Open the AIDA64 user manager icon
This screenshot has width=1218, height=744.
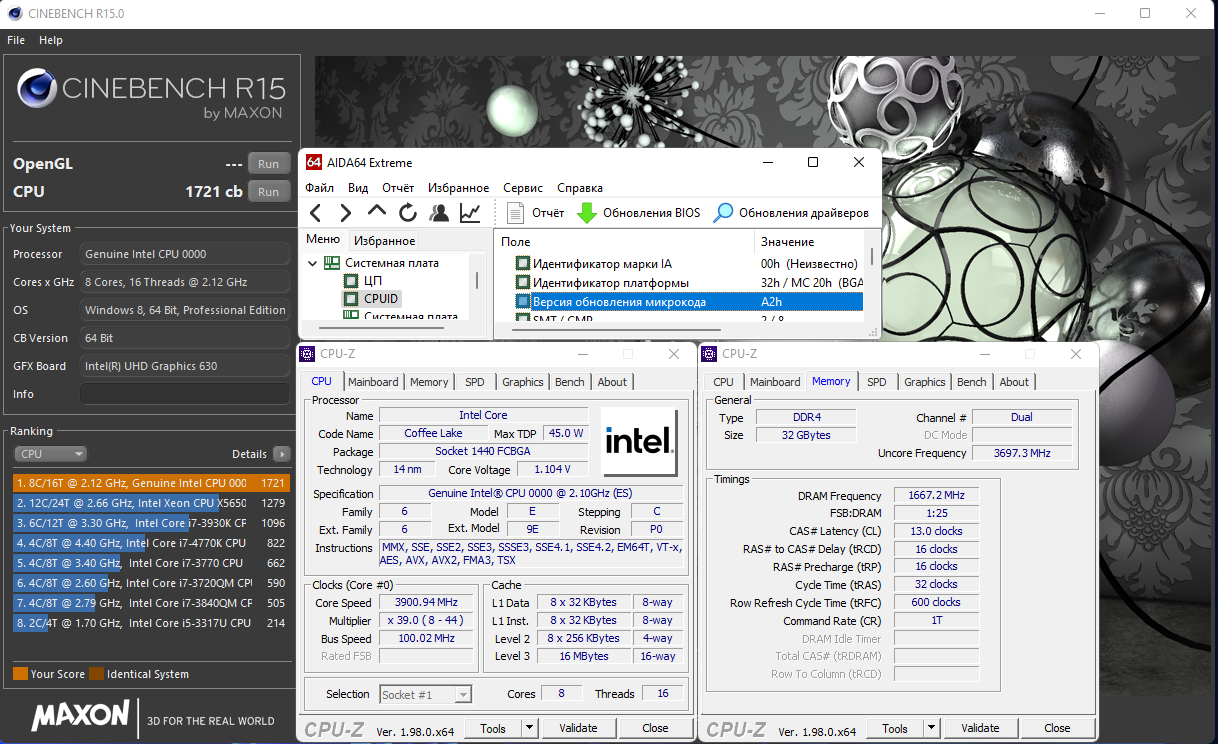pyautogui.click(x=439, y=213)
